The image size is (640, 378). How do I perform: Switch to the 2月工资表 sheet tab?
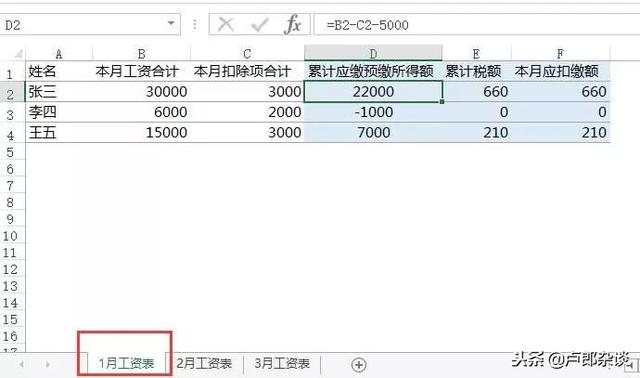coord(204,363)
